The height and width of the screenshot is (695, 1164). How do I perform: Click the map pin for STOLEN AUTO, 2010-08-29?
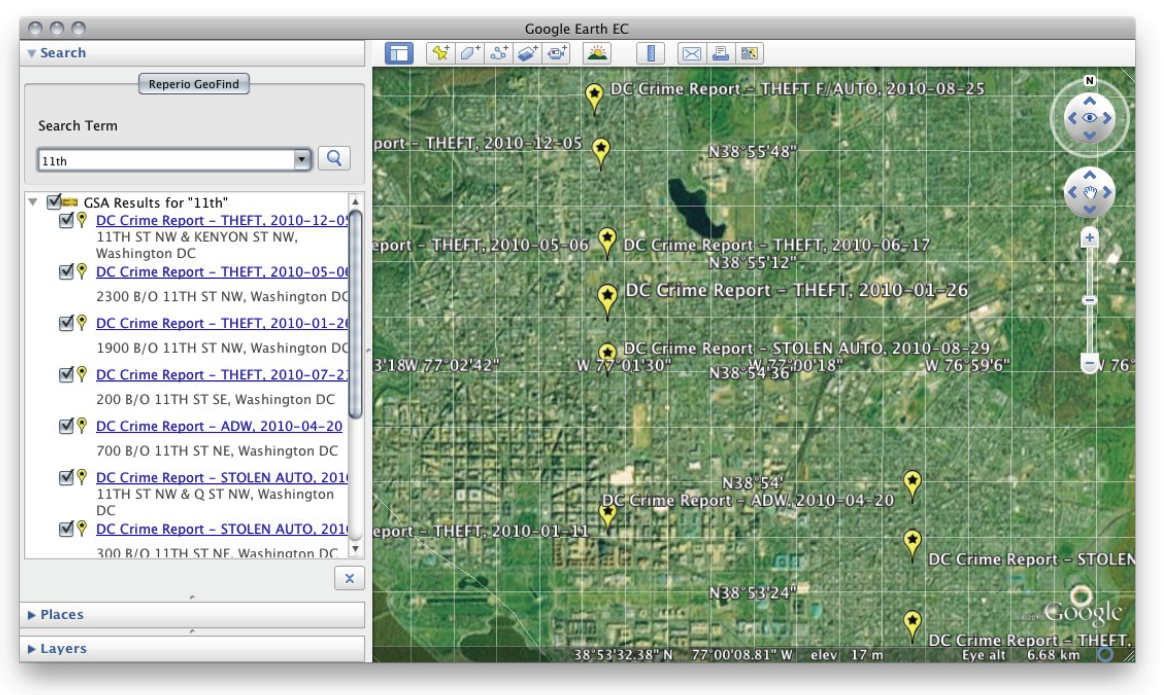tap(607, 355)
